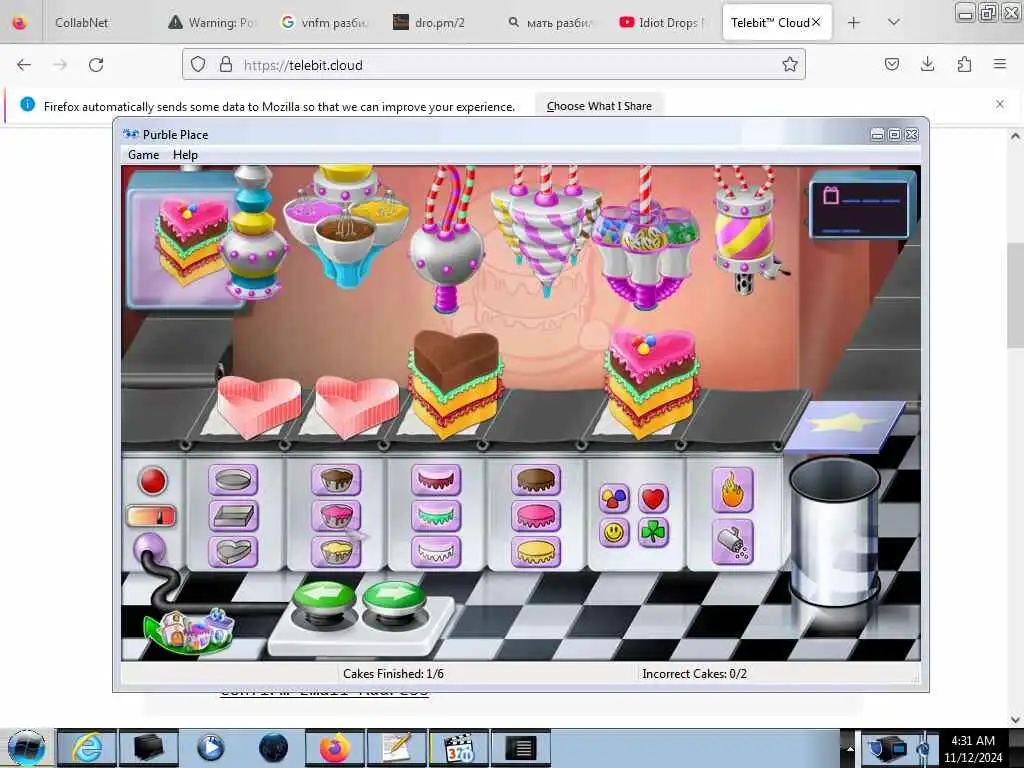Apply white filling icing button
This screenshot has height=768, width=1024.
click(x=436, y=552)
